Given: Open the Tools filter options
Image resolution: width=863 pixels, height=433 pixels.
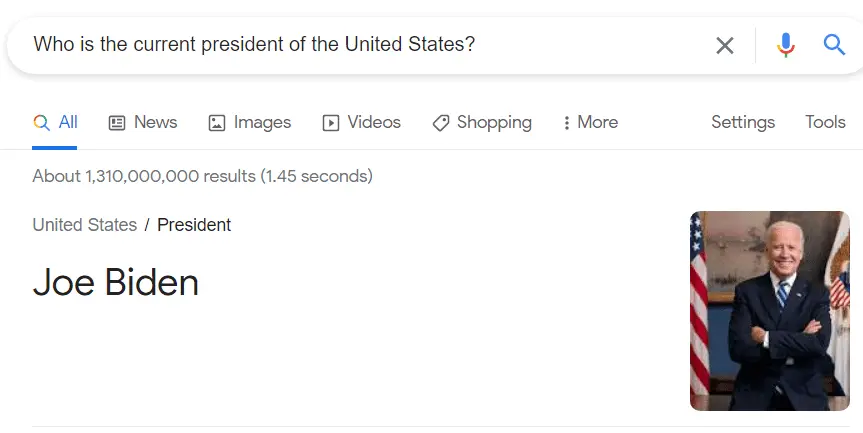Looking at the screenshot, I should [x=825, y=122].
